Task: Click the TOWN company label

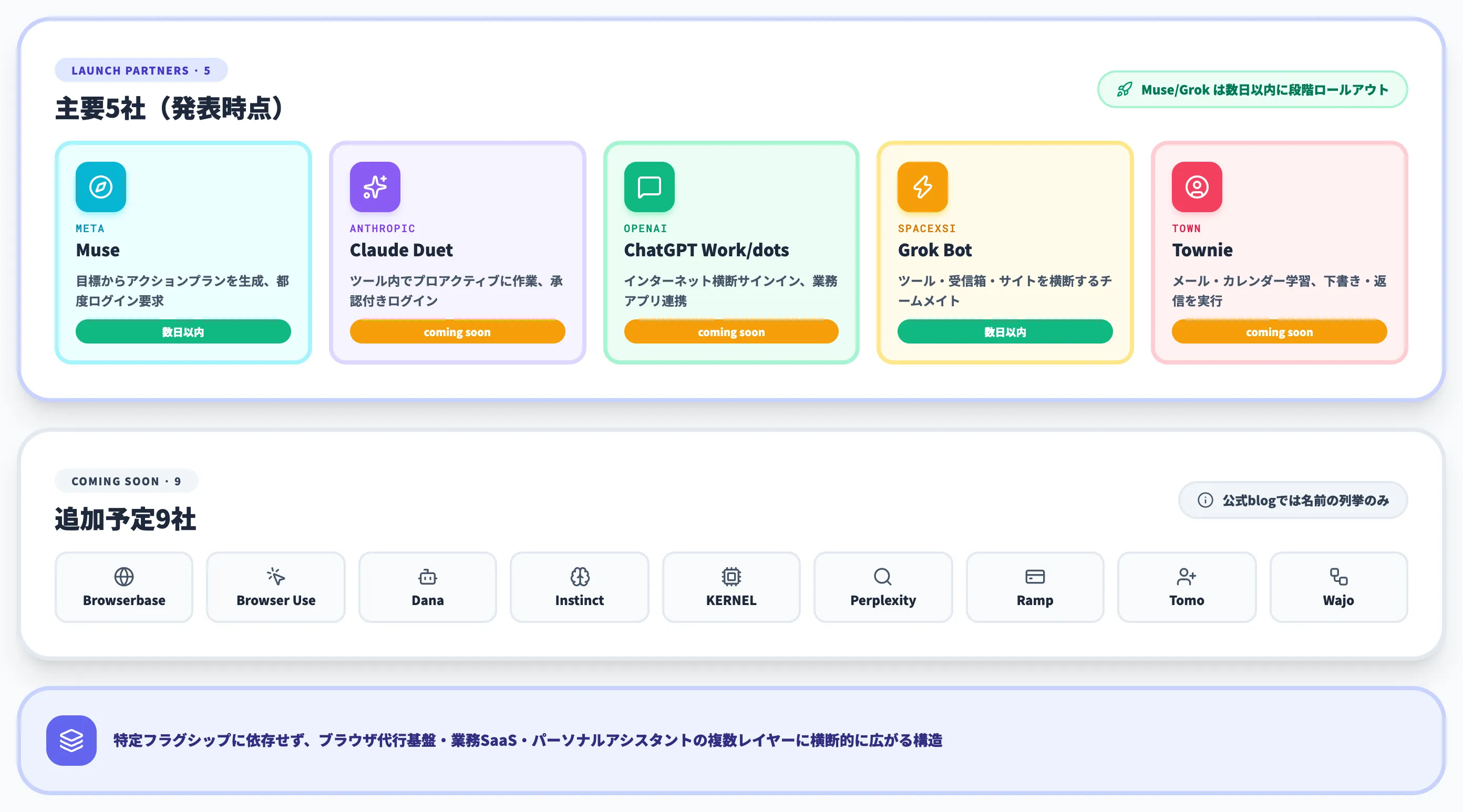Action: [1186, 228]
